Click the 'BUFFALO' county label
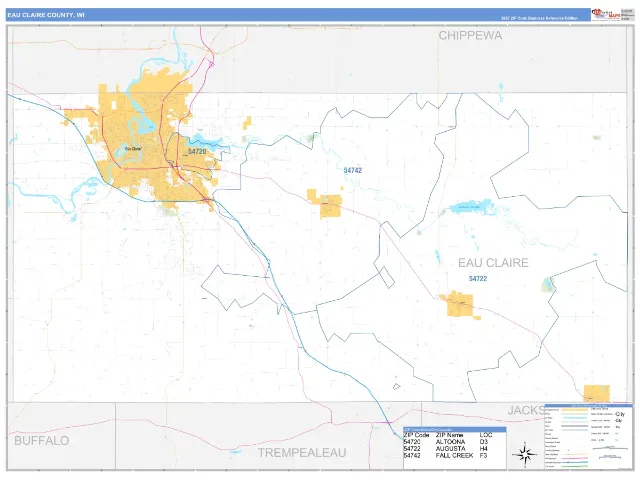The image size is (640, 480). point(42,440)
